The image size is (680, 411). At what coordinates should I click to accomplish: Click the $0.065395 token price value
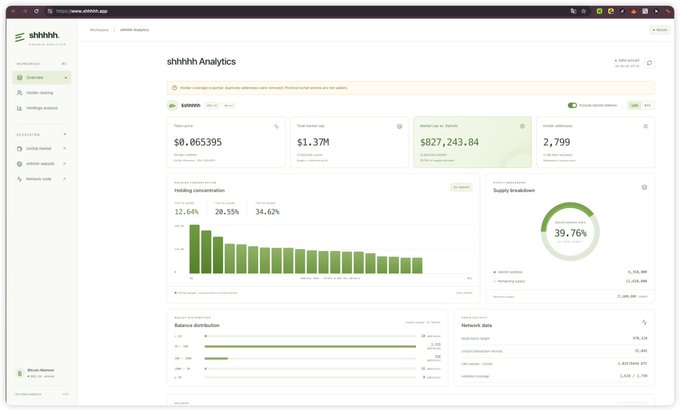tap(198, 142)
